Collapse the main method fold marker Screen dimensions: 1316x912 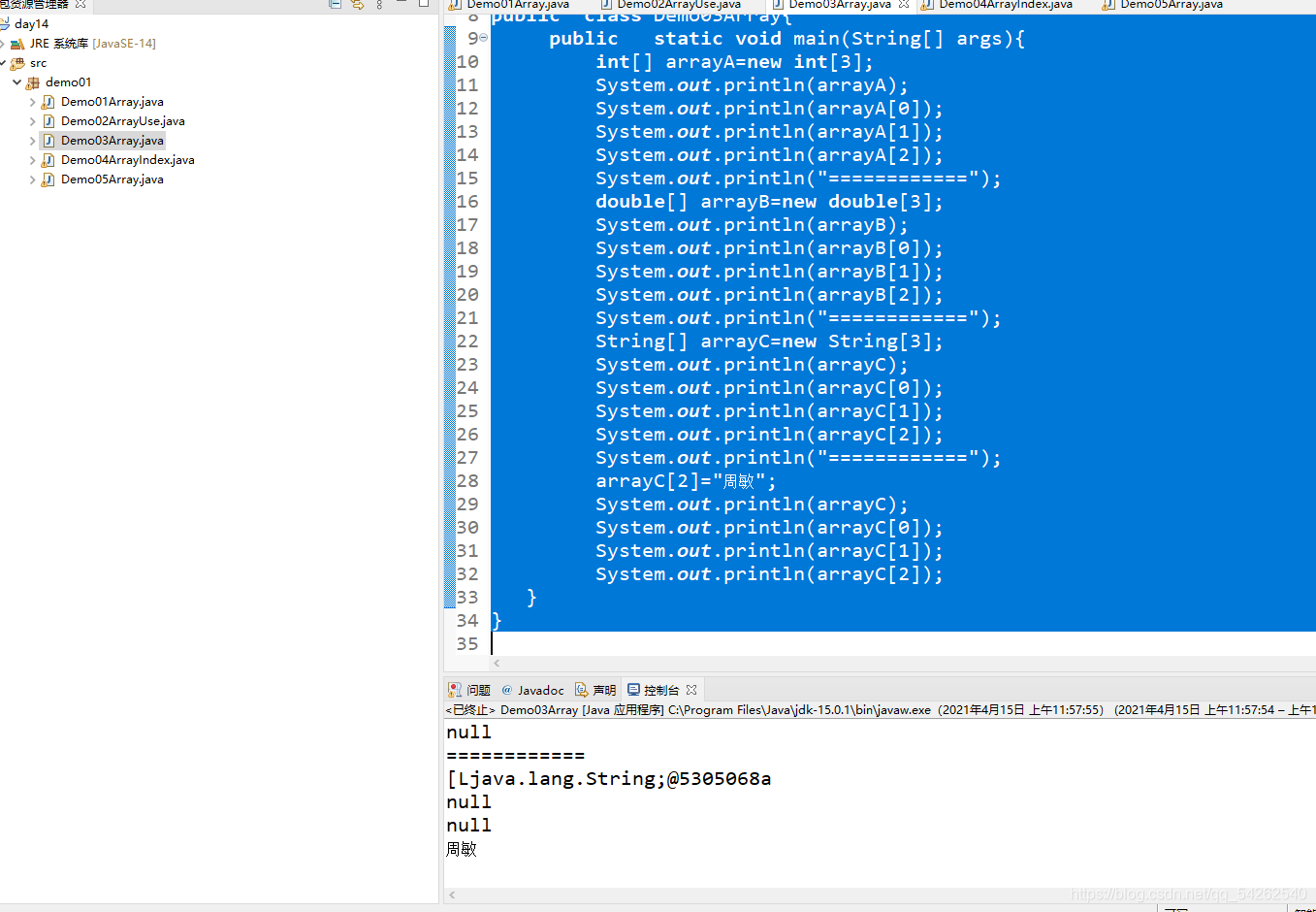(x=484, y=38)
